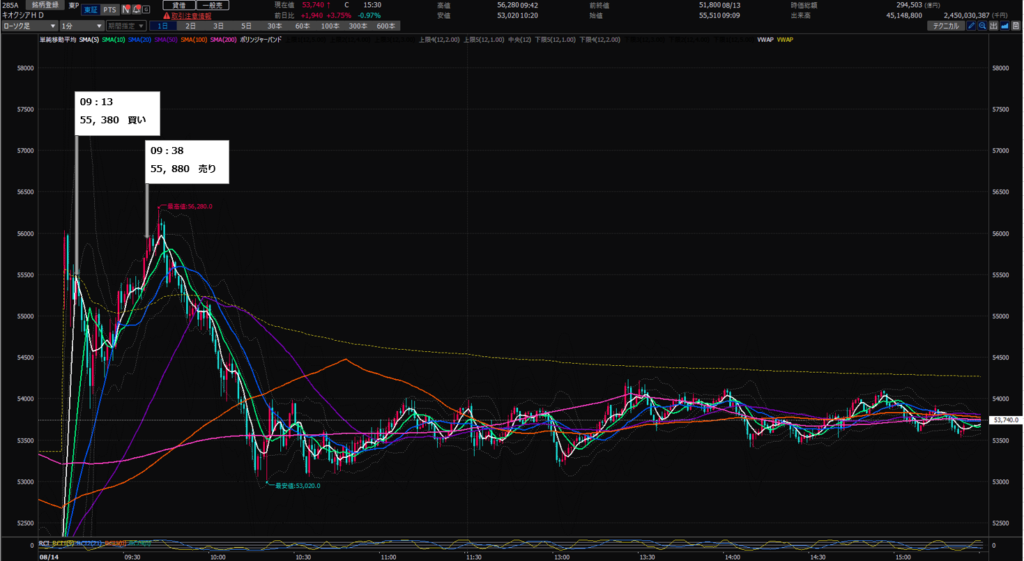1024x561 pixels.
Task: Select the 5日 range tab
Action: pyautogui.click(x=246, y=26)
